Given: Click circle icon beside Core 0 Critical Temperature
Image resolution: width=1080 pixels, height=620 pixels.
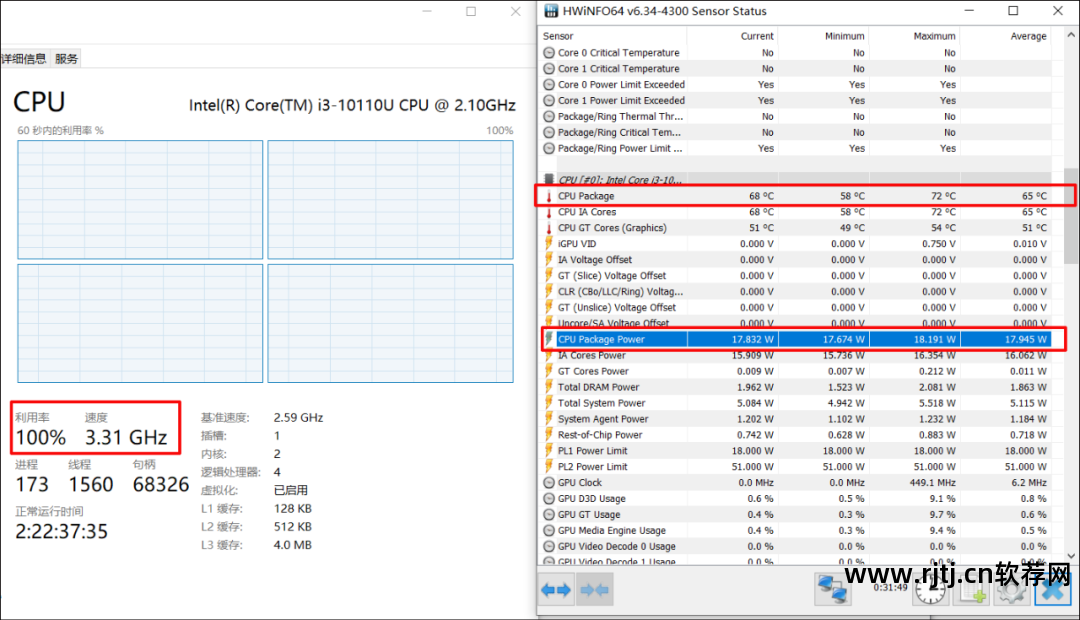Looking at the screenshot, I should (x=549, y=52).
